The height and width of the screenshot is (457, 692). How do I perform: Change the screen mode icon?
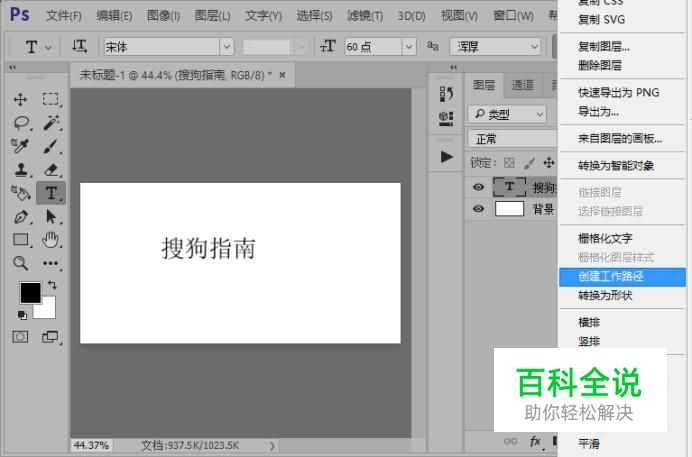click(x=50, y=337)
